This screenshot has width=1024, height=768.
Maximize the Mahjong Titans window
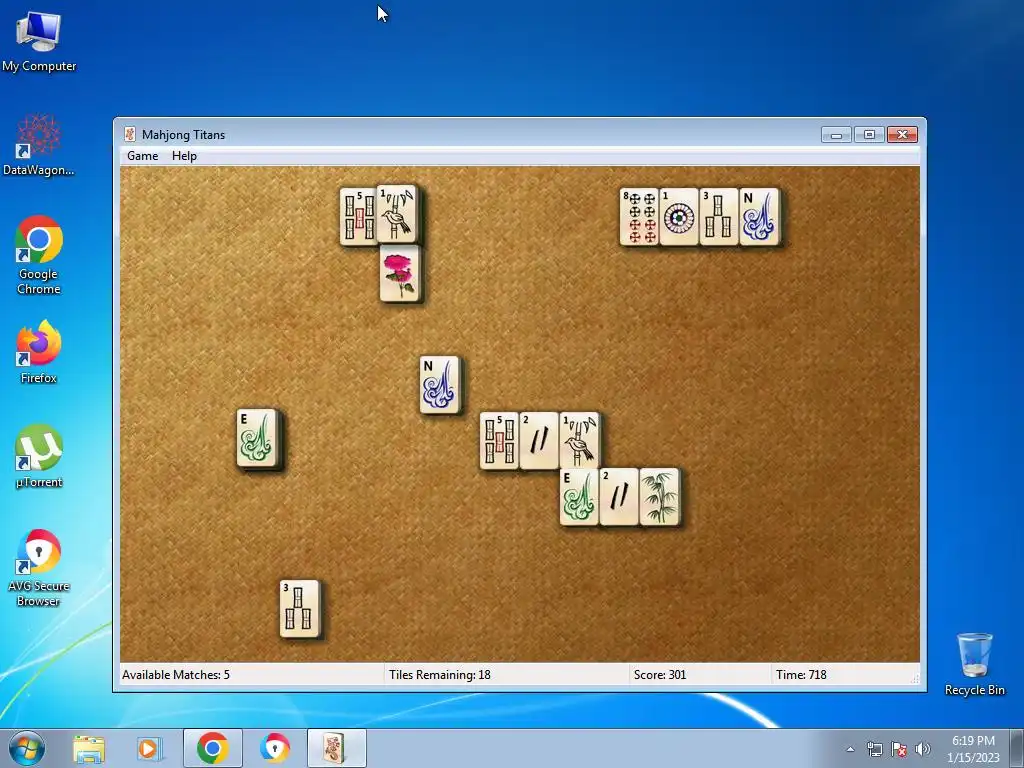(869, 135)
